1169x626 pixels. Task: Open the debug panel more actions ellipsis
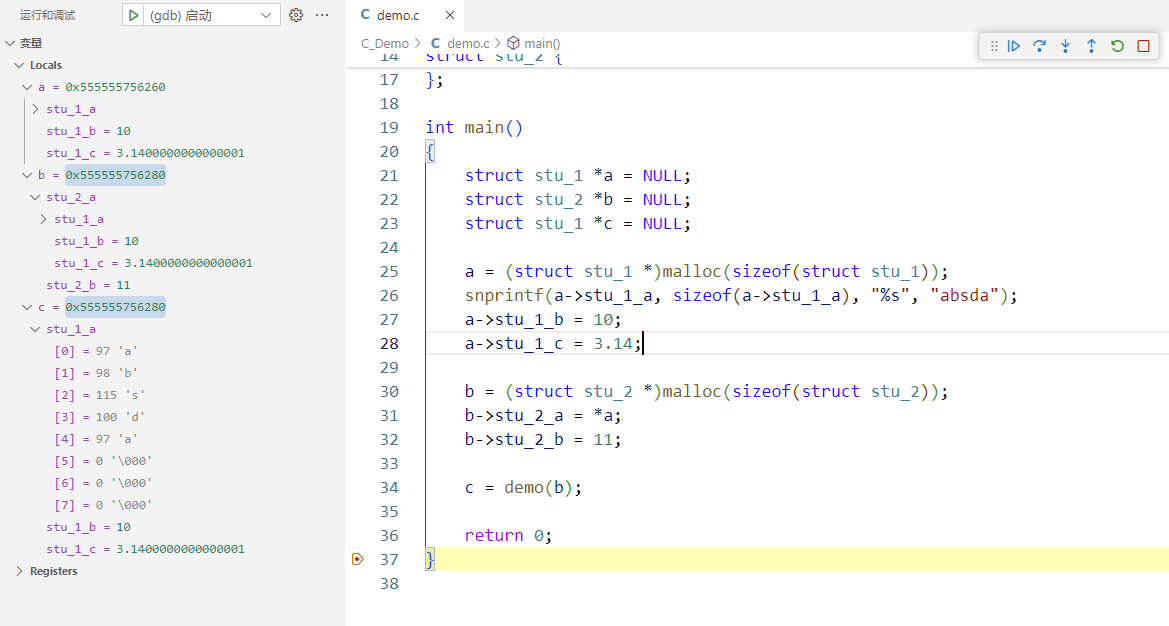(322, 15)
